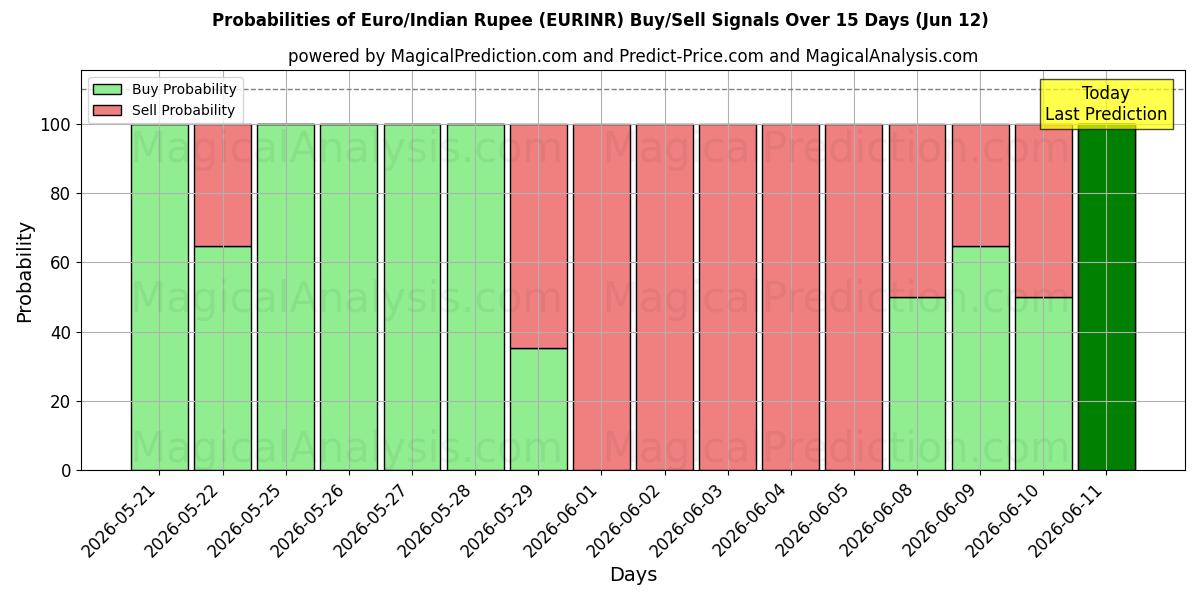Click the 'powered by MagicalPrediction.com' subtitle
1200x600 pixels.
pos(633,56)
